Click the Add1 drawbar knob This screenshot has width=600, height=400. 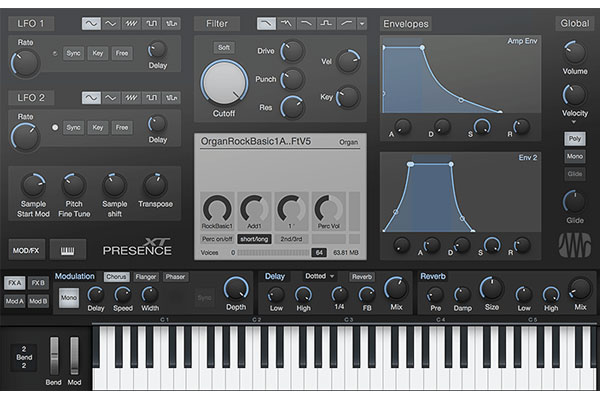tap(254, 208)
